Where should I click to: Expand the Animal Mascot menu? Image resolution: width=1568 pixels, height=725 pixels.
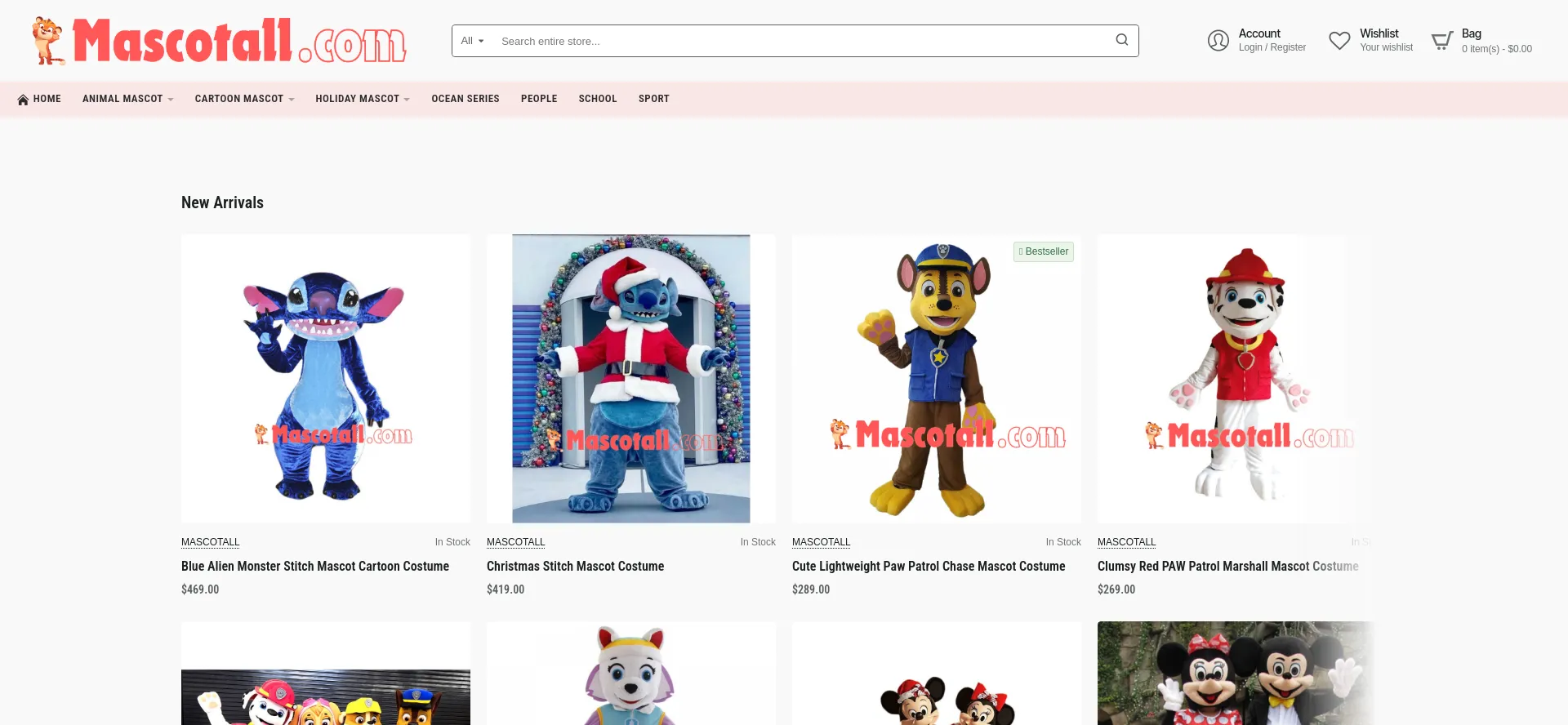coord(127,99)
